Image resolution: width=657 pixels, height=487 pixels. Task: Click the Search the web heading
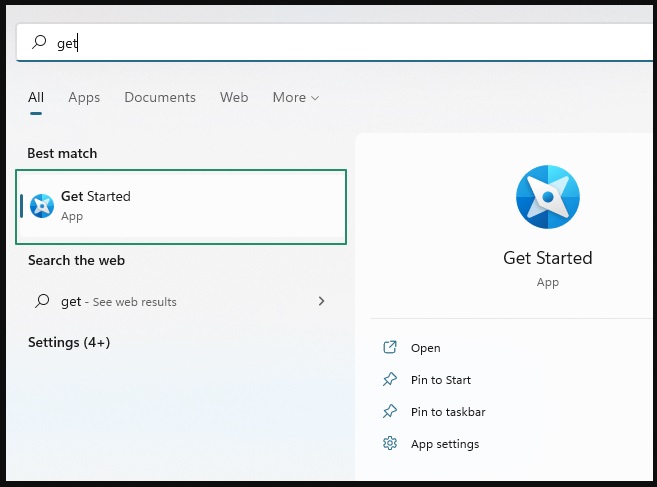coord(76,260)
